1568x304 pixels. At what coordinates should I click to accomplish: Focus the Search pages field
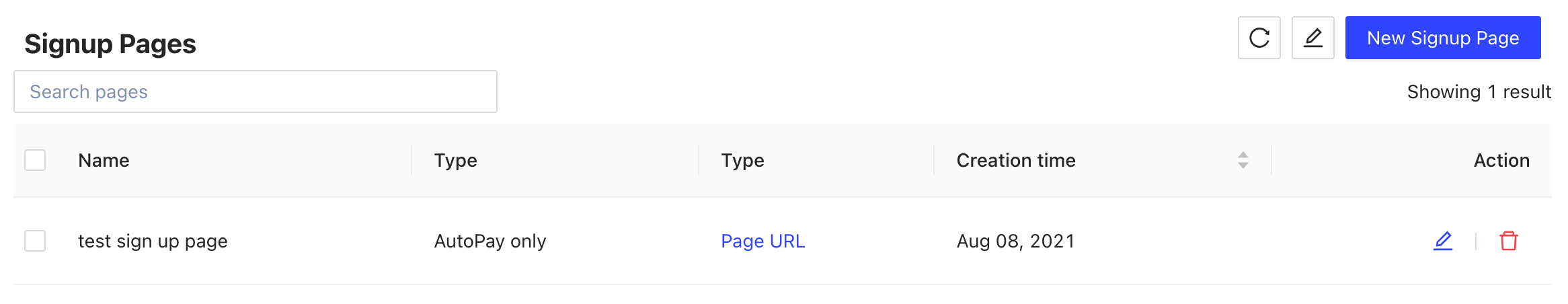point(256,91)
